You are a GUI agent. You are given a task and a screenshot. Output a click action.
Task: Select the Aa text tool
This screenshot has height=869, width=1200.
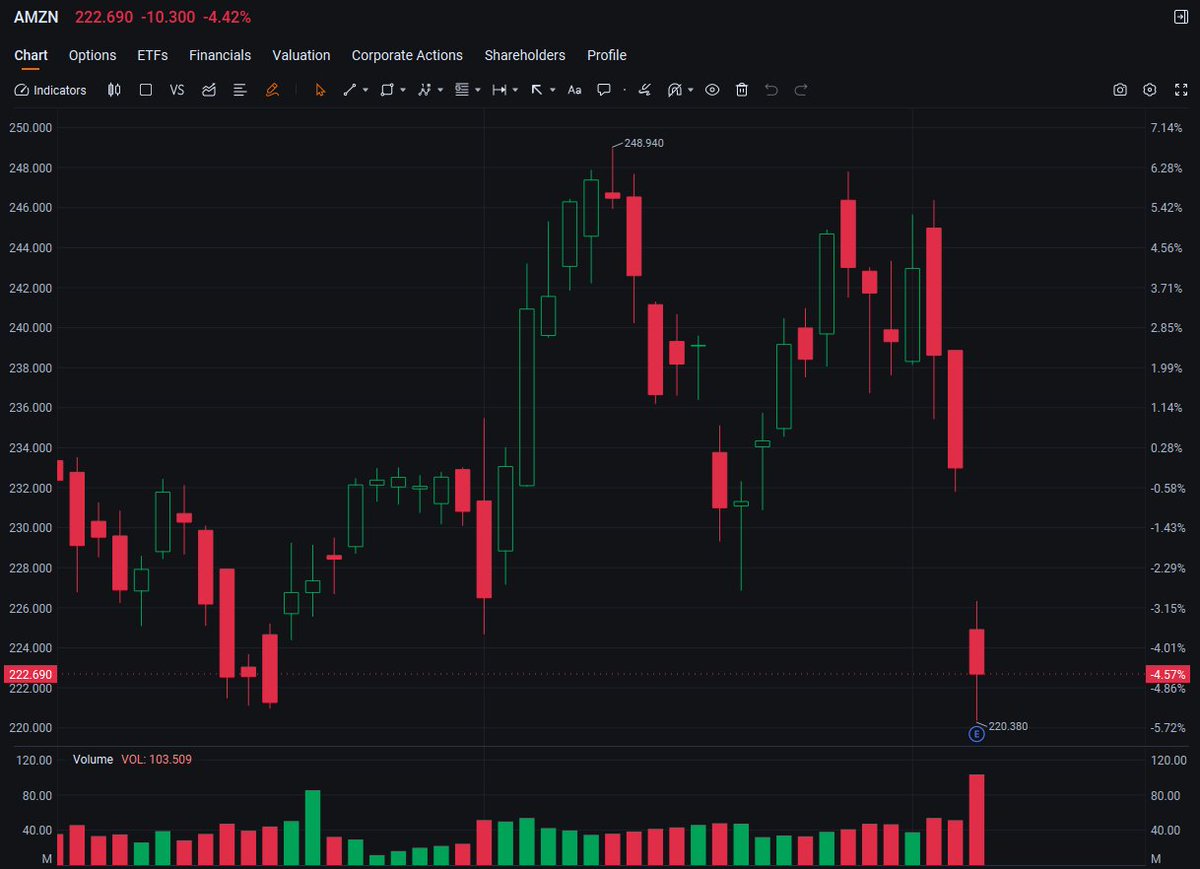pos(574,90)
